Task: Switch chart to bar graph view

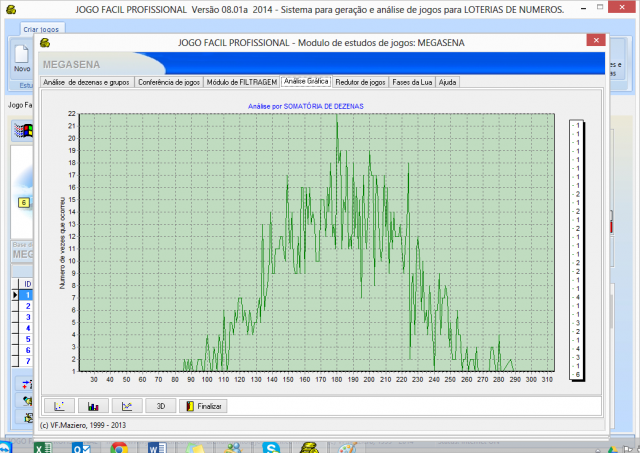Action: 94,406
